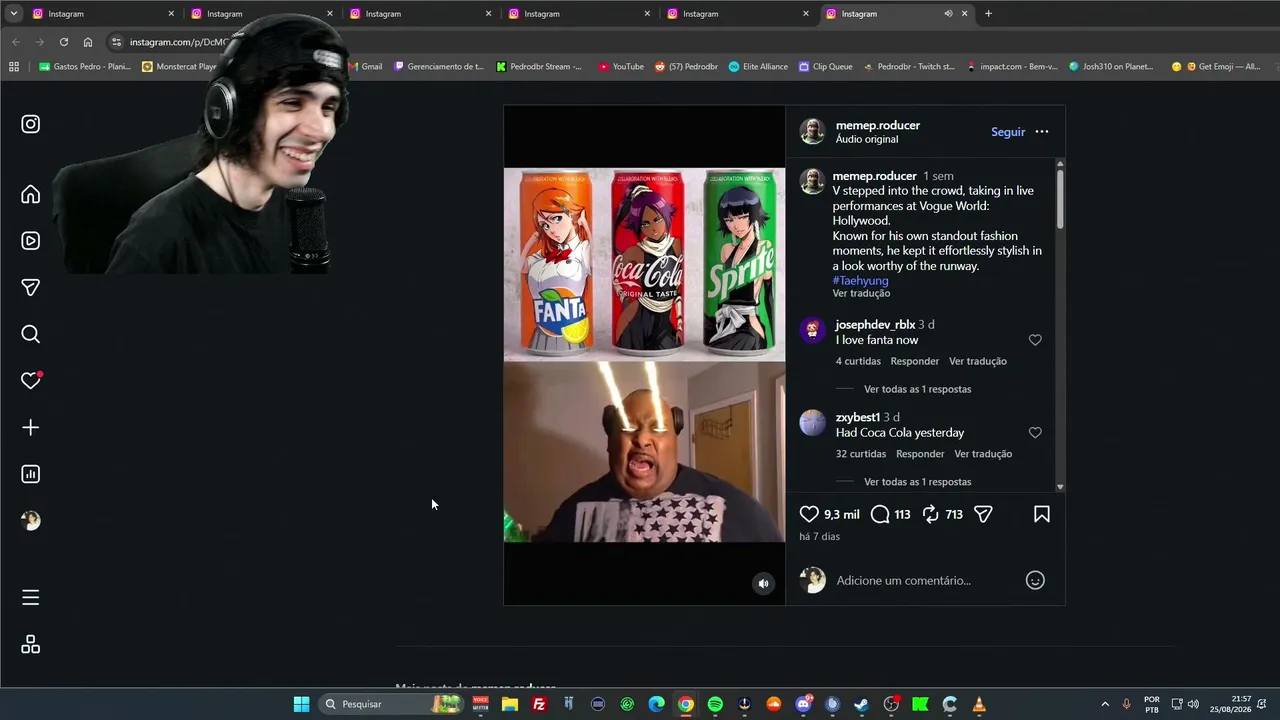Open the Chrome apps grid in bookmarks bar

pyautogui.click(x=14, y=67)
